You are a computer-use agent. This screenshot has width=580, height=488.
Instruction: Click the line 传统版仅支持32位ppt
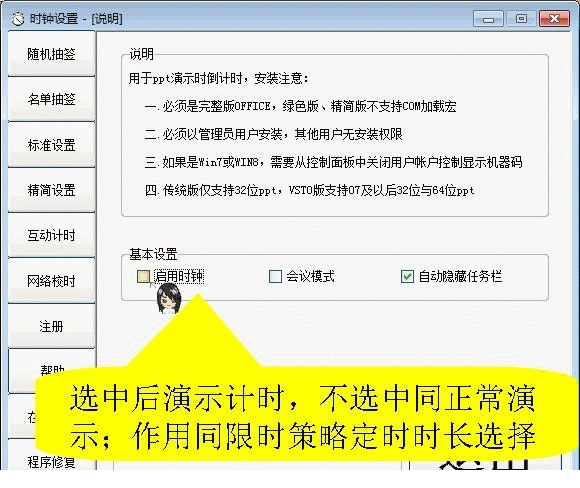click(x=309, y=191)
